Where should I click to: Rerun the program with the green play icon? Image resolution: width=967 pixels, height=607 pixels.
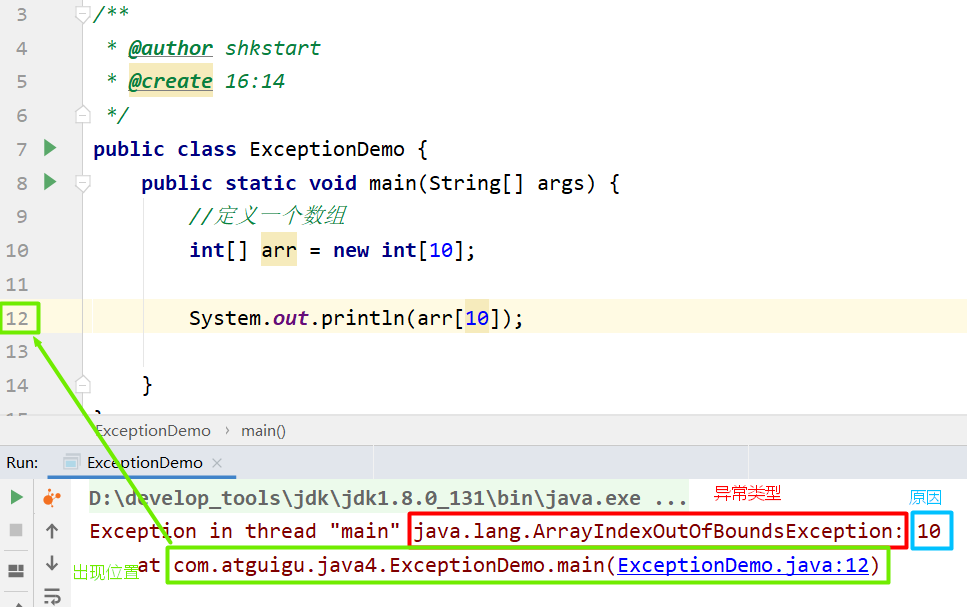click(15, 495)
